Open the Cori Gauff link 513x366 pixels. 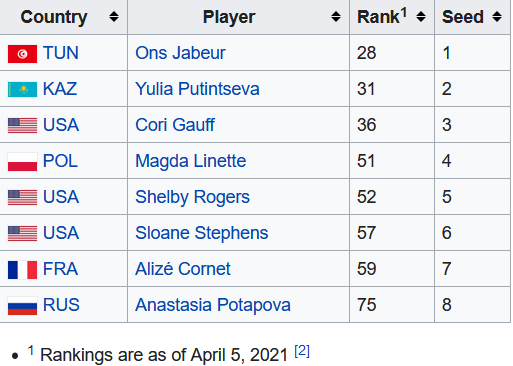coord(175,125)
